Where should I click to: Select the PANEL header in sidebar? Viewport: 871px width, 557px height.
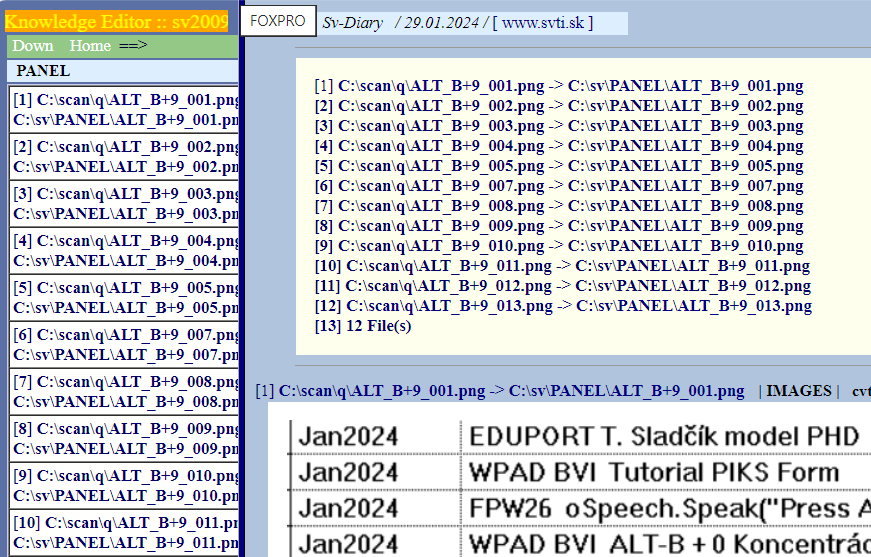pos(43,71)
